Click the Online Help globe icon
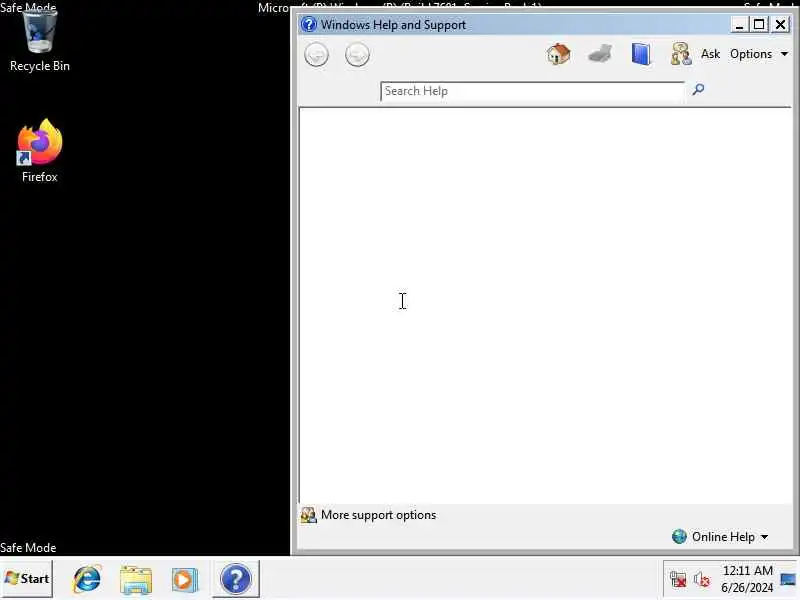The height and width of the screenshot is (600, 800). tap(679, 537)
